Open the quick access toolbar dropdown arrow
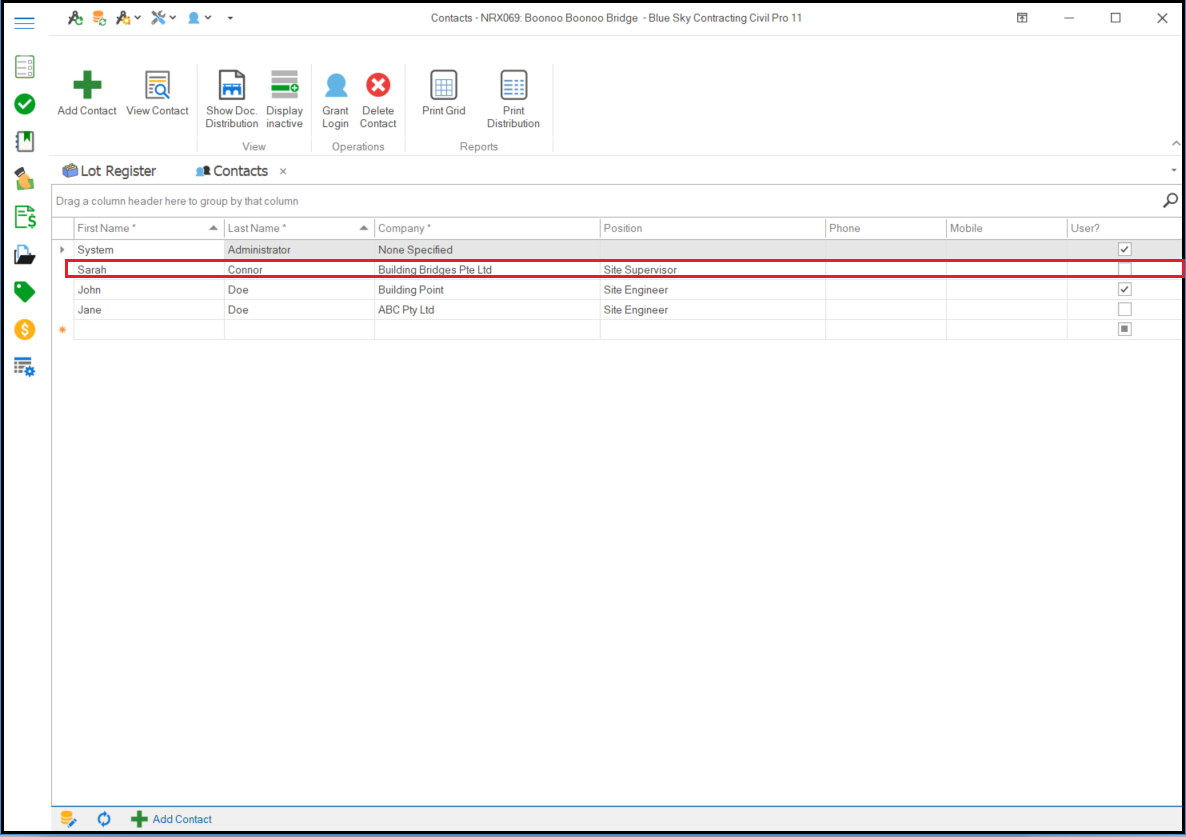The width and height of the screenshot is (1186, 837). [230, 18]
